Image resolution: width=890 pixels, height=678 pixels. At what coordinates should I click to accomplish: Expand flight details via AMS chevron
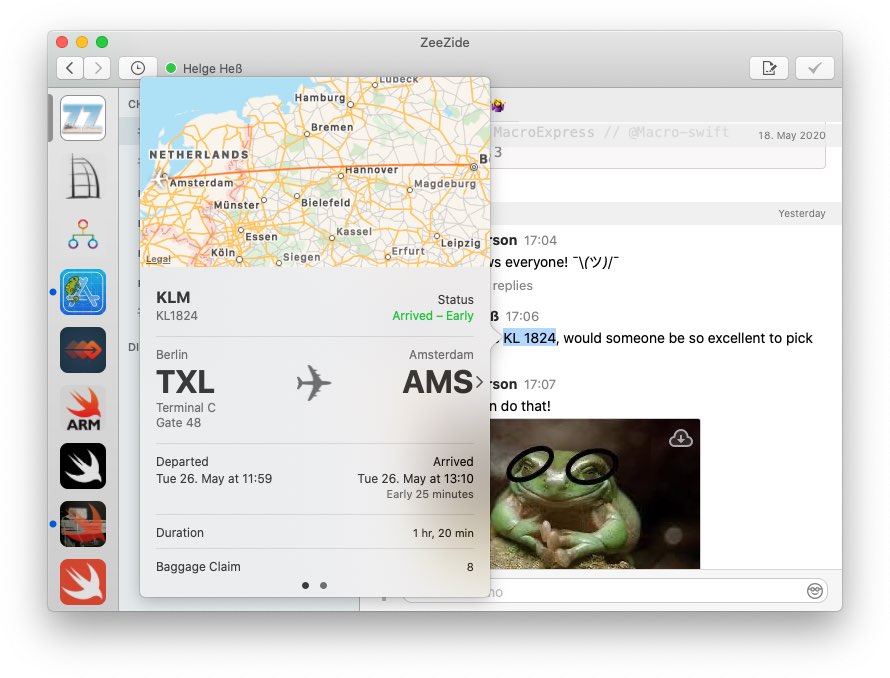(479, 381)
